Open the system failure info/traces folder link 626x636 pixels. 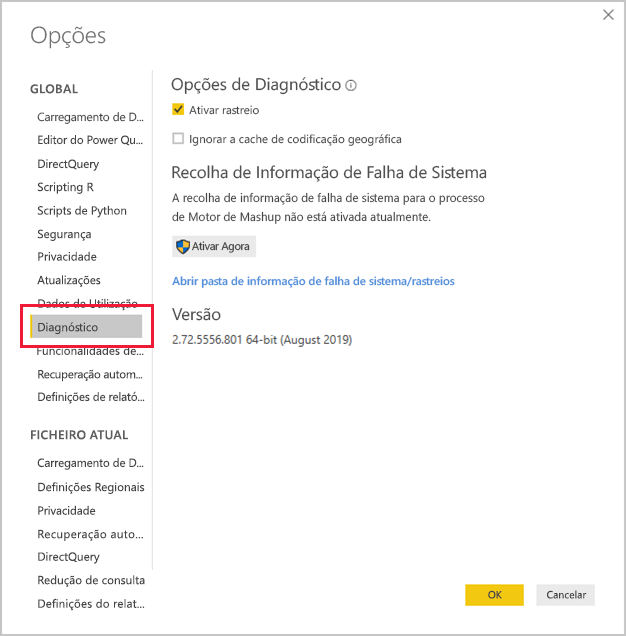click(313, 281)
